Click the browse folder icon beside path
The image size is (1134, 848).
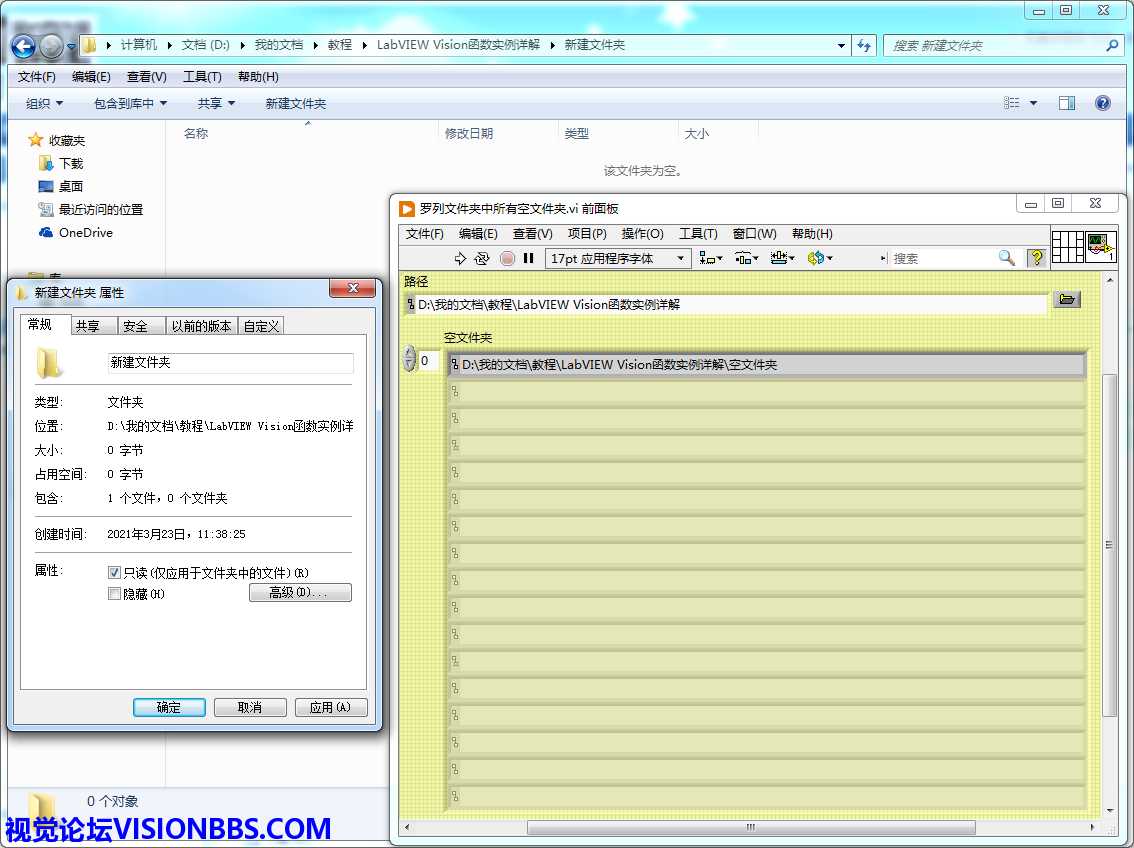1067,300
